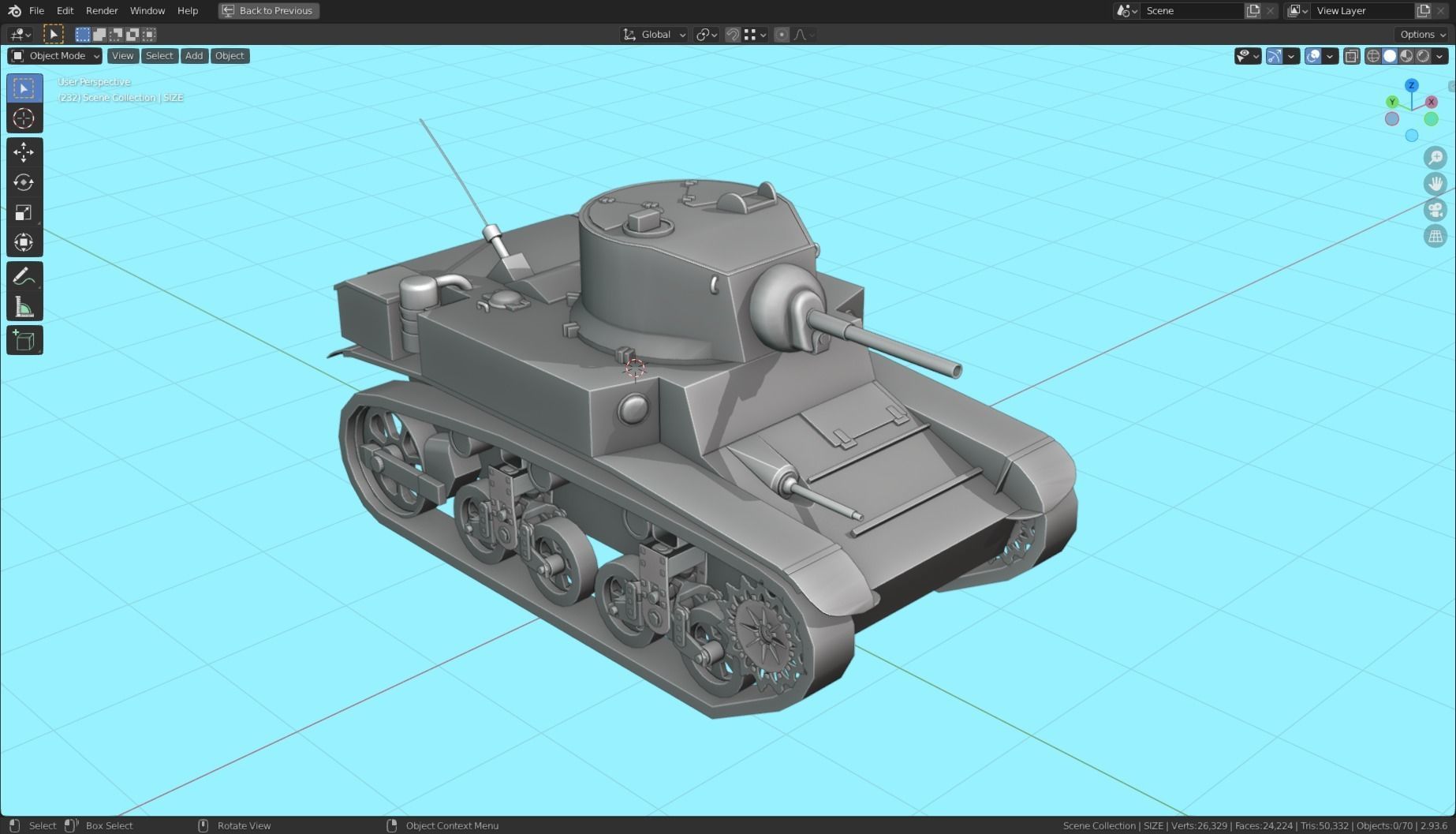This screenshot has height=834, width=1456.
Task: Open the view layer browse dropdown icon
Action: tap(1297, 10)
